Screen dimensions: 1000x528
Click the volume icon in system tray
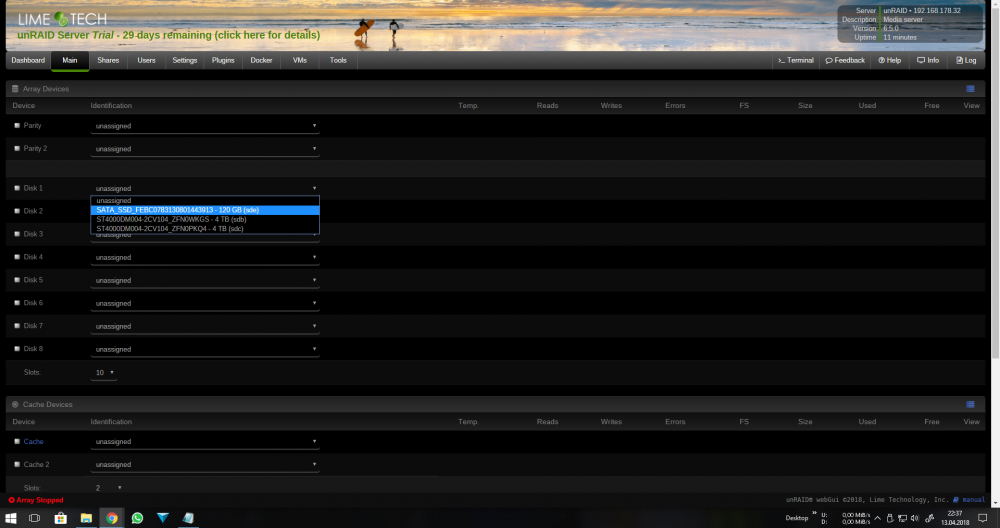click(x=915, y=518)
